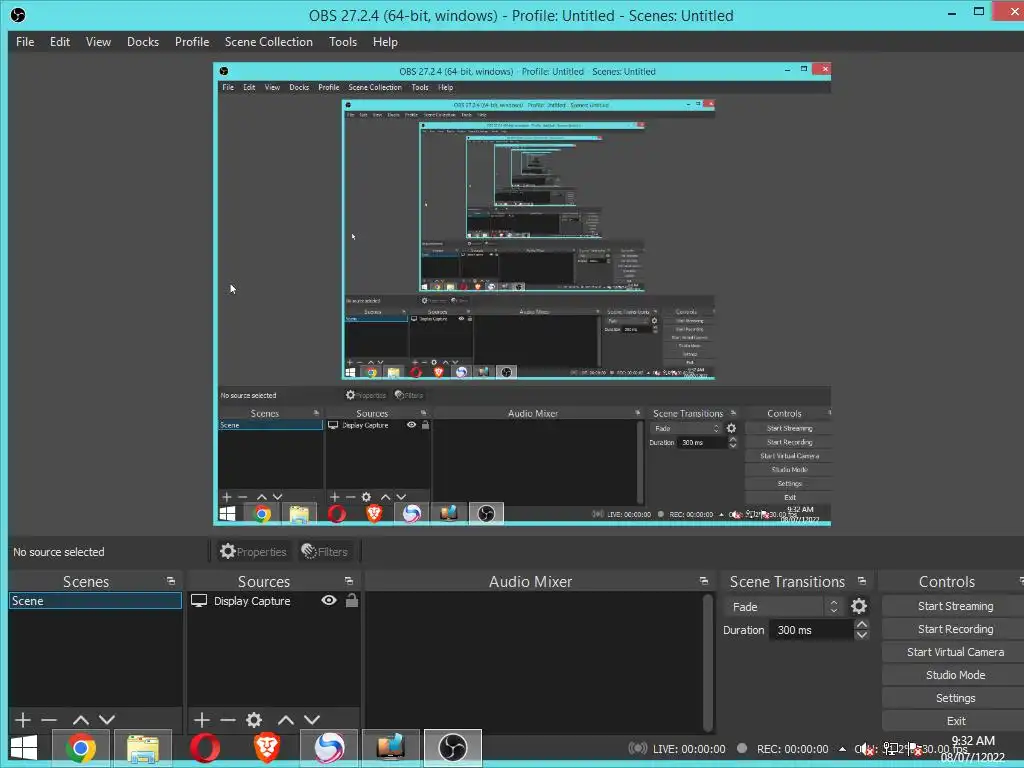
Task: Click the system clock 9:32 AM
Action: [972, 741]
